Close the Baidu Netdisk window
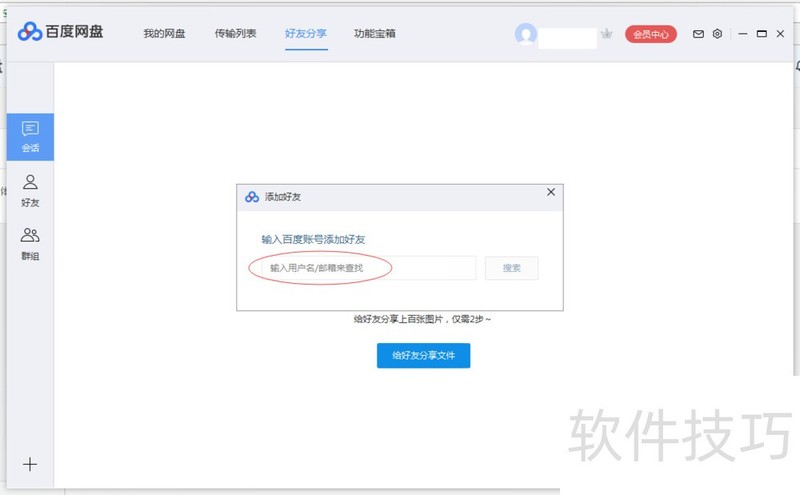This screenshot has height=495, width=800. click(780, 34)
